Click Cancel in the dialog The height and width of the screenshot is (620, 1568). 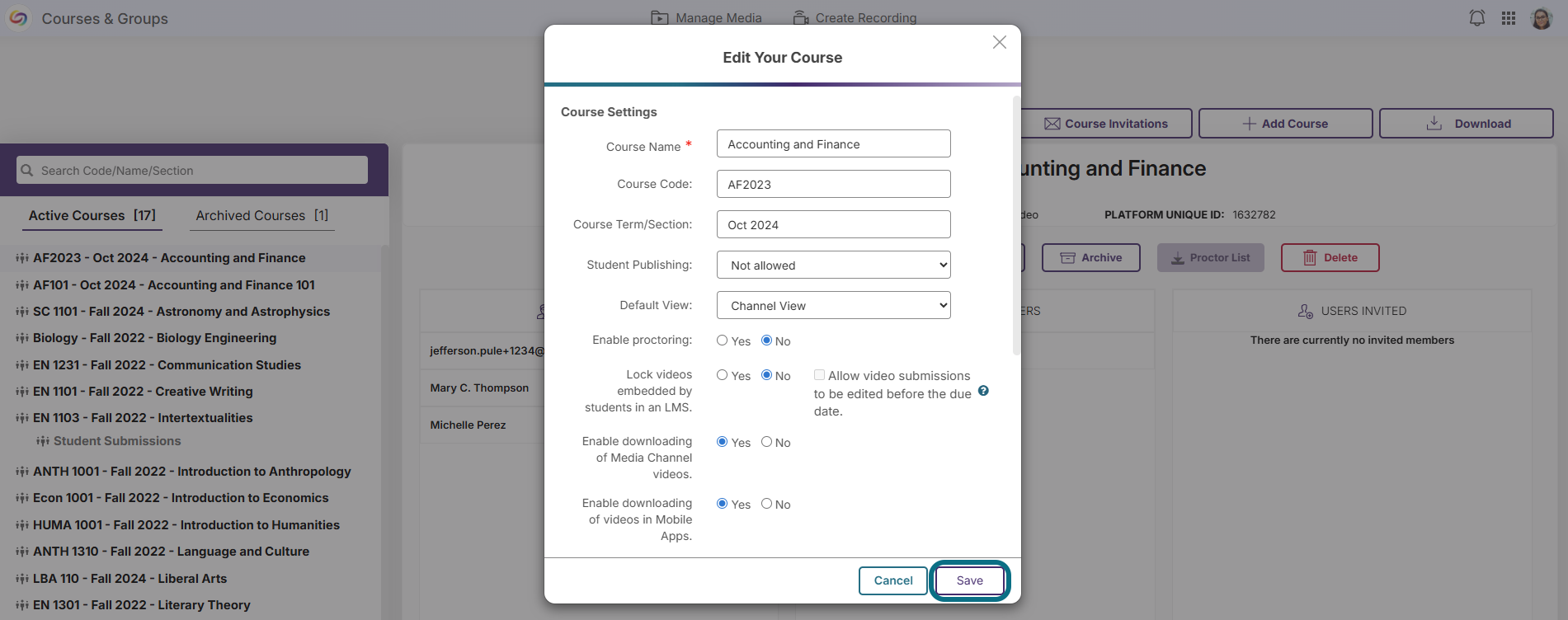click(x=893, y=580)
